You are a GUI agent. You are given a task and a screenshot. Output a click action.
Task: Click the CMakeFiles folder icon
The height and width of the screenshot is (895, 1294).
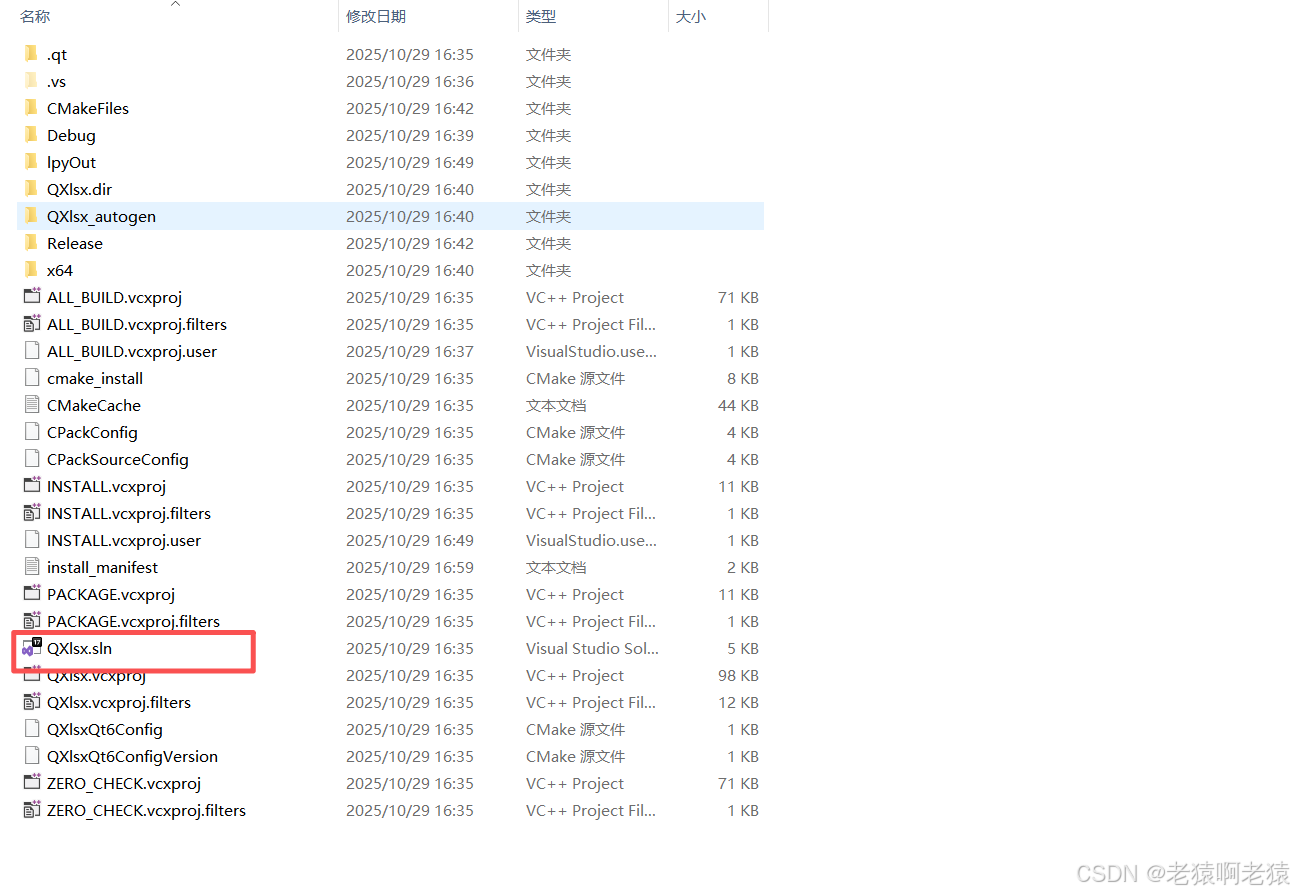point(31,108)
